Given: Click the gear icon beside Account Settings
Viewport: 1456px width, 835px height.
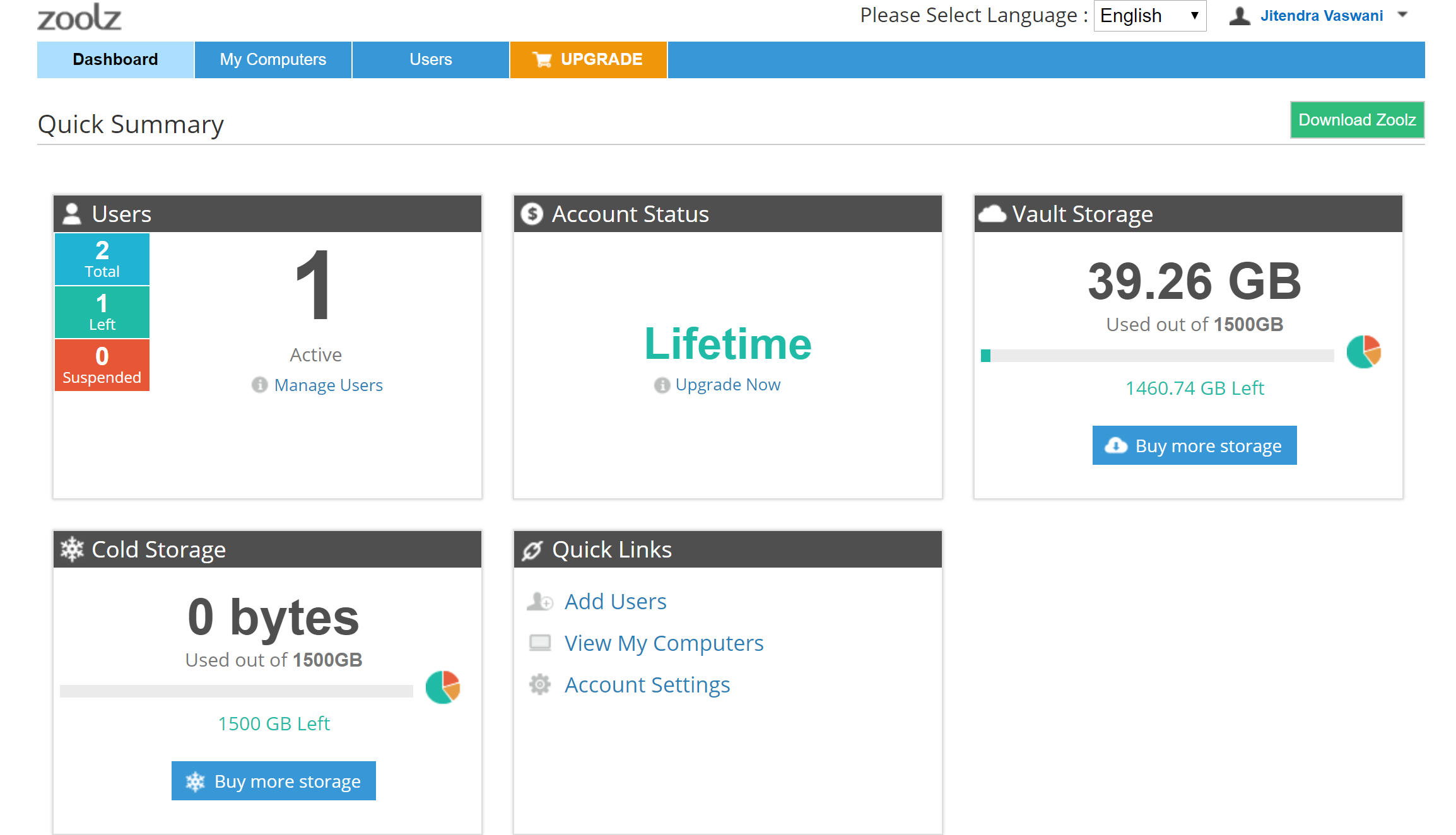Looking at the screenshot, I should click(x=540, y=685).
